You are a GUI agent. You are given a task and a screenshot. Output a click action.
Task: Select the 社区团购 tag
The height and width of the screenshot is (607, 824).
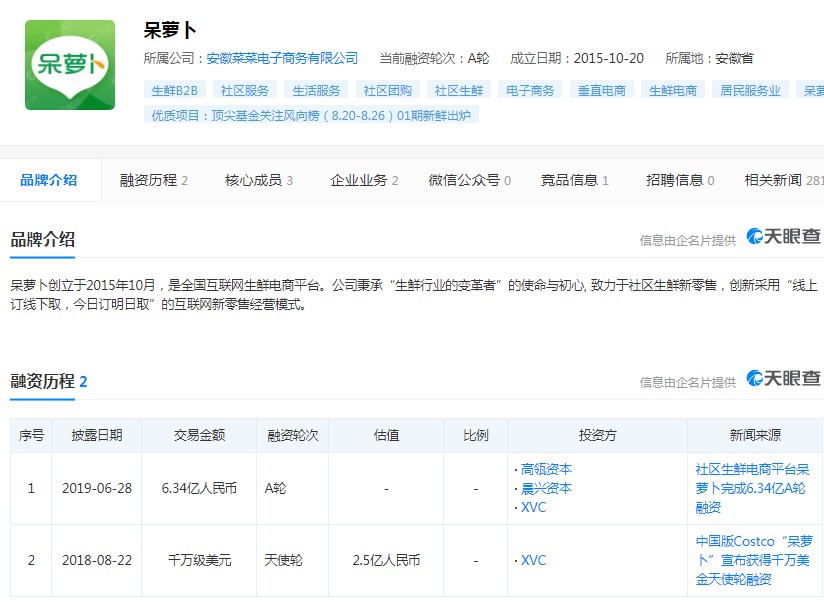pos(388,90)
